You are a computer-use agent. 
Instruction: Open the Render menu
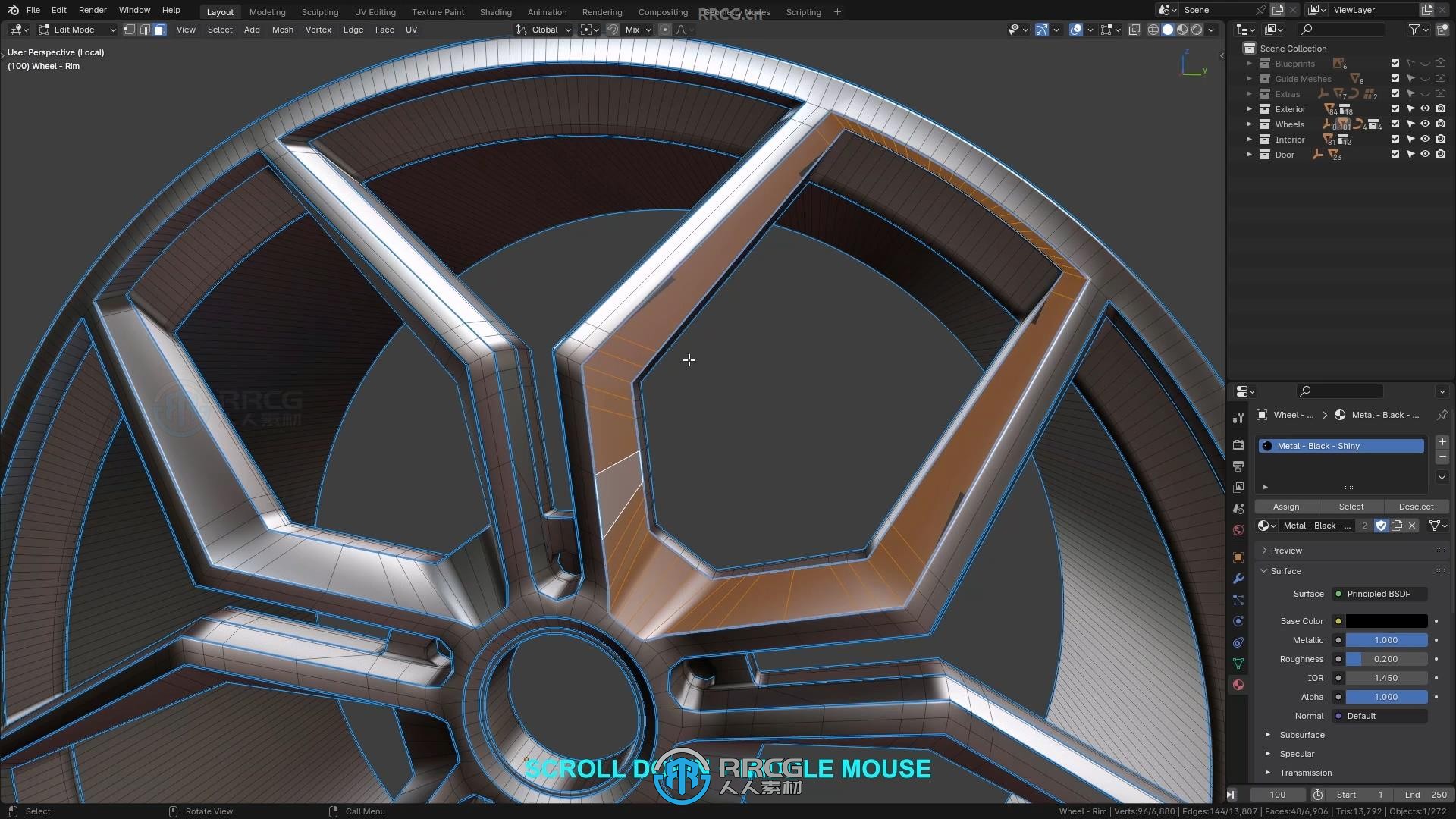93,10
